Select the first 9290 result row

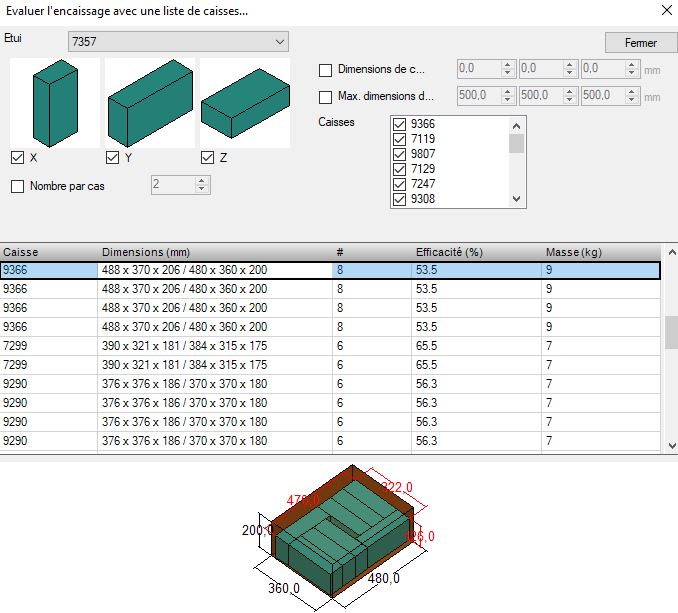330,384
